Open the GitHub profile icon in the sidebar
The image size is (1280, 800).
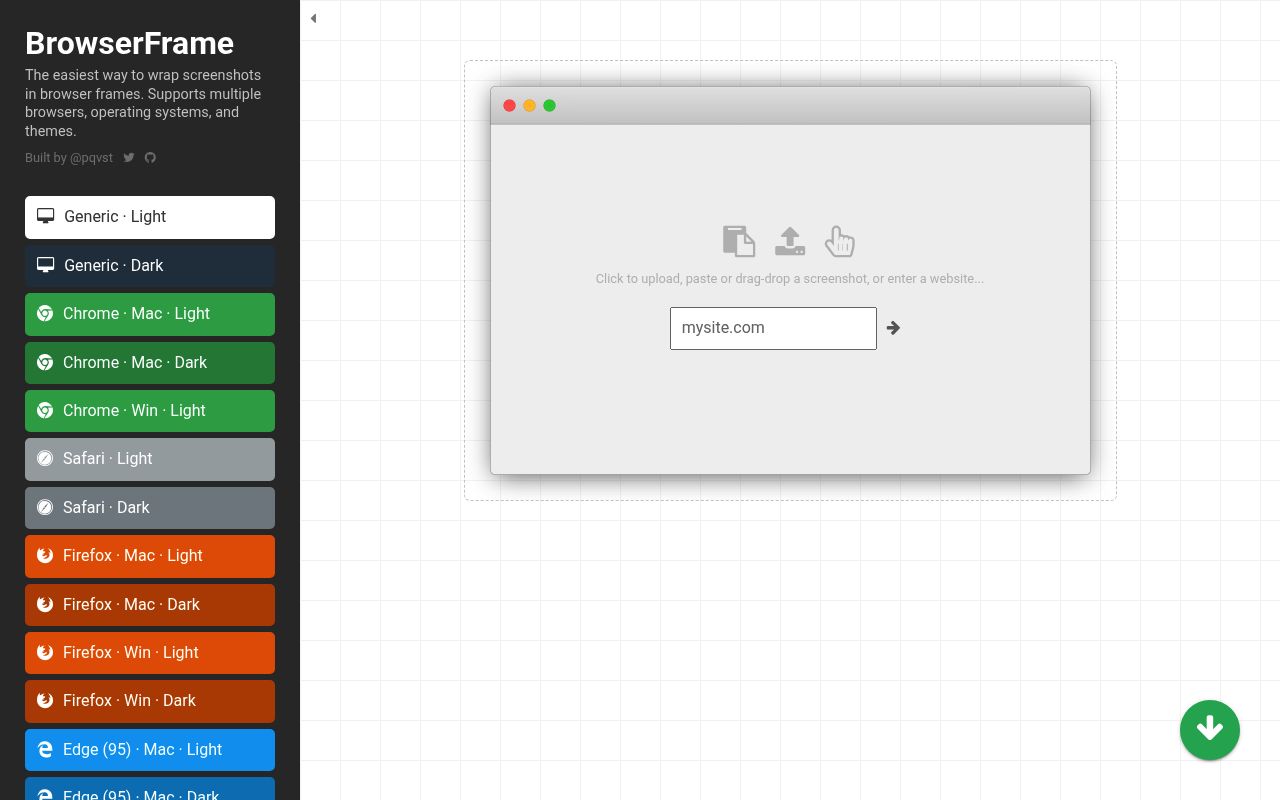pos(150,157)
